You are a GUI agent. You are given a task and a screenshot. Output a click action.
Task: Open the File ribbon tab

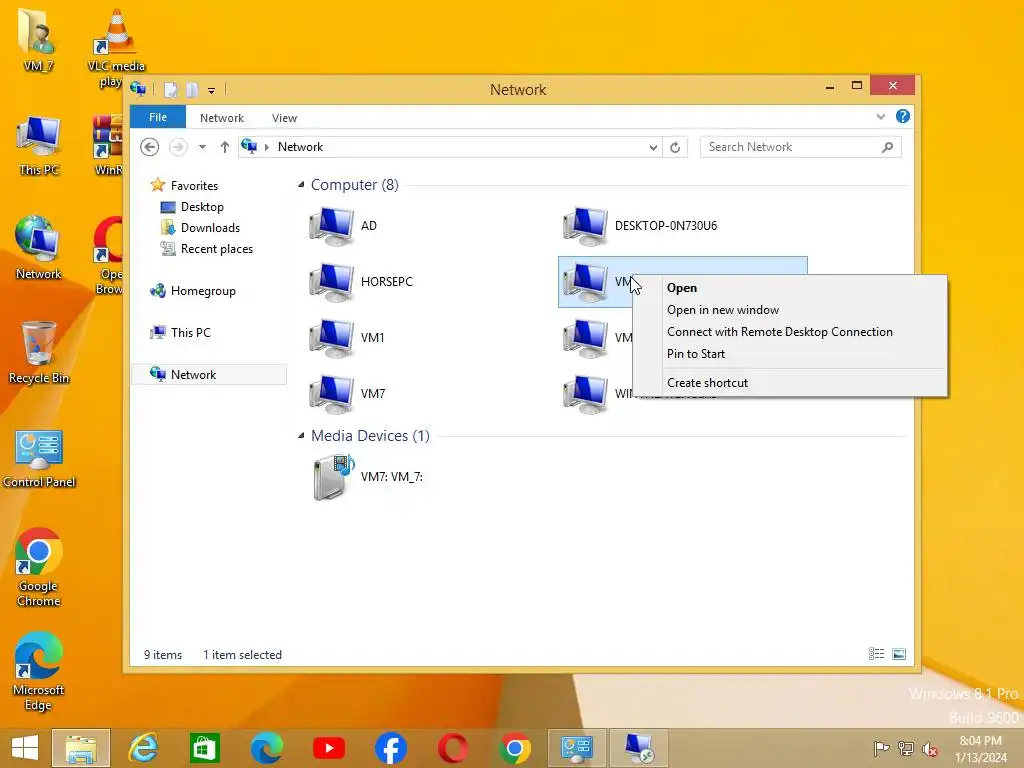(x=158, y=117)
